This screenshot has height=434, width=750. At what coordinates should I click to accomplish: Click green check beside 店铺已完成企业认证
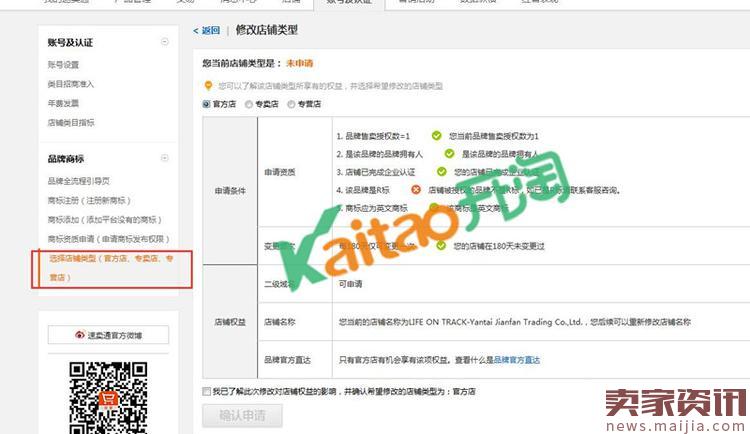pos(441,171)
